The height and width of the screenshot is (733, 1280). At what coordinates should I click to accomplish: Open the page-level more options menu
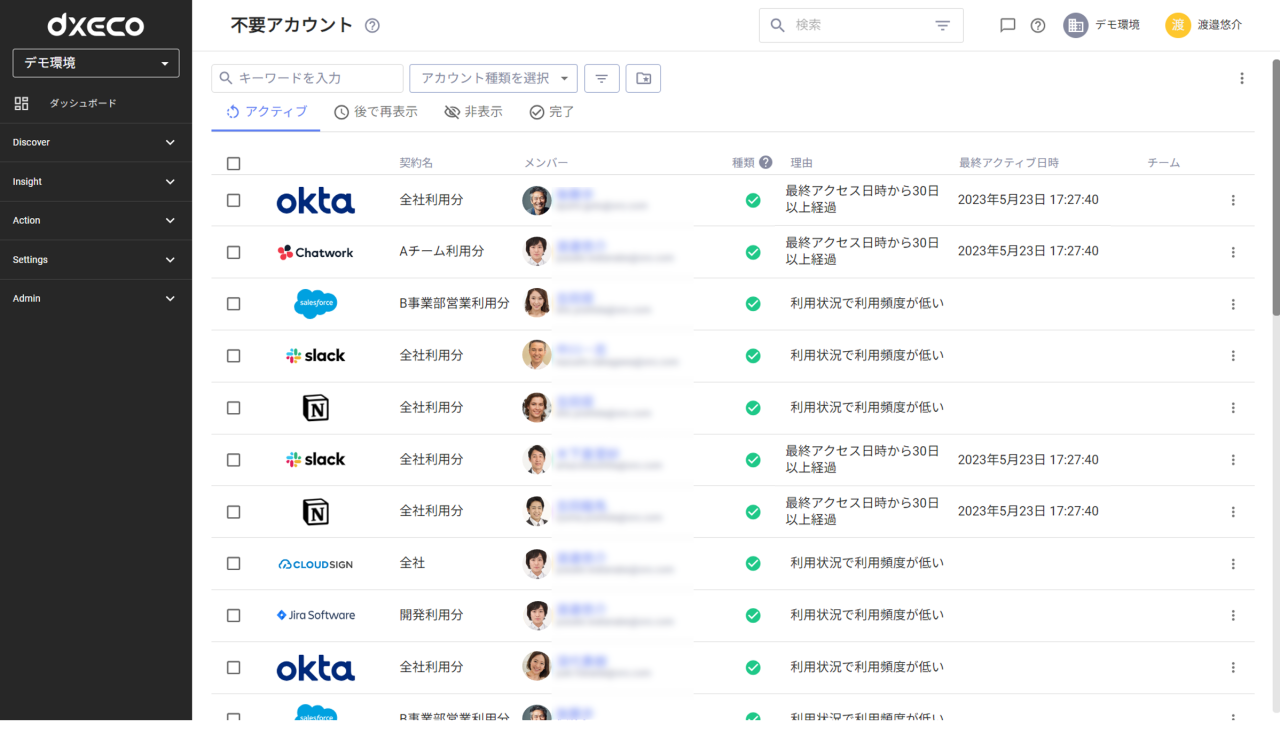tap(1242, 78)
